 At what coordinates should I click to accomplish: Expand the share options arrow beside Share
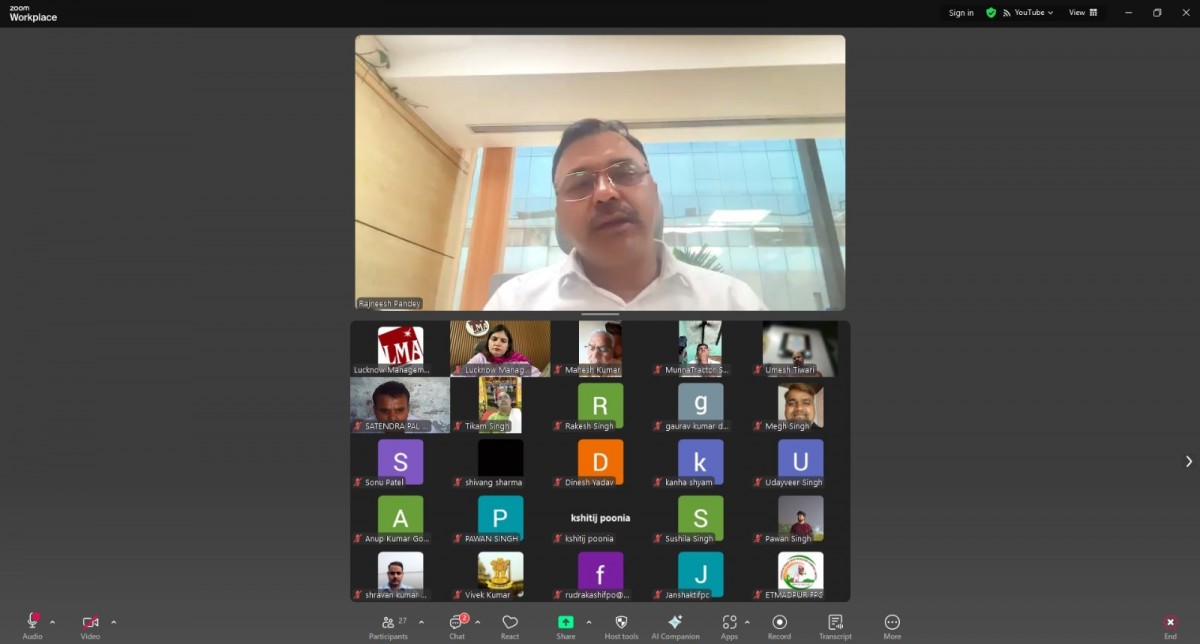(x=588, y=622)
